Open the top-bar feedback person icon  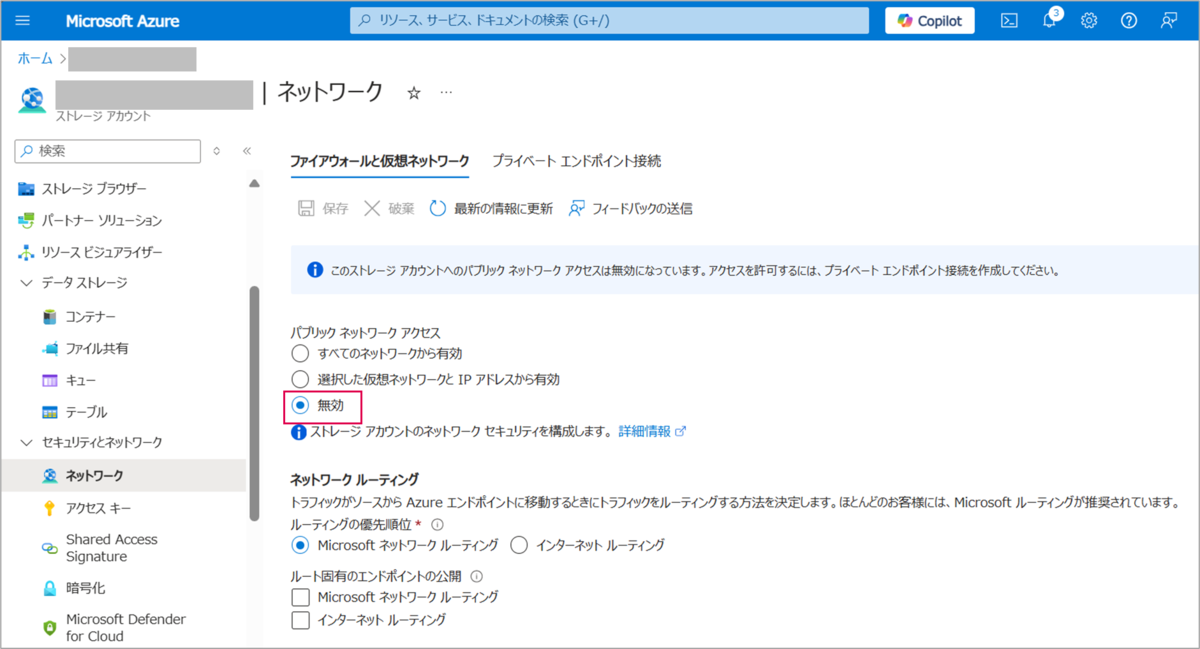(1168, 20)
